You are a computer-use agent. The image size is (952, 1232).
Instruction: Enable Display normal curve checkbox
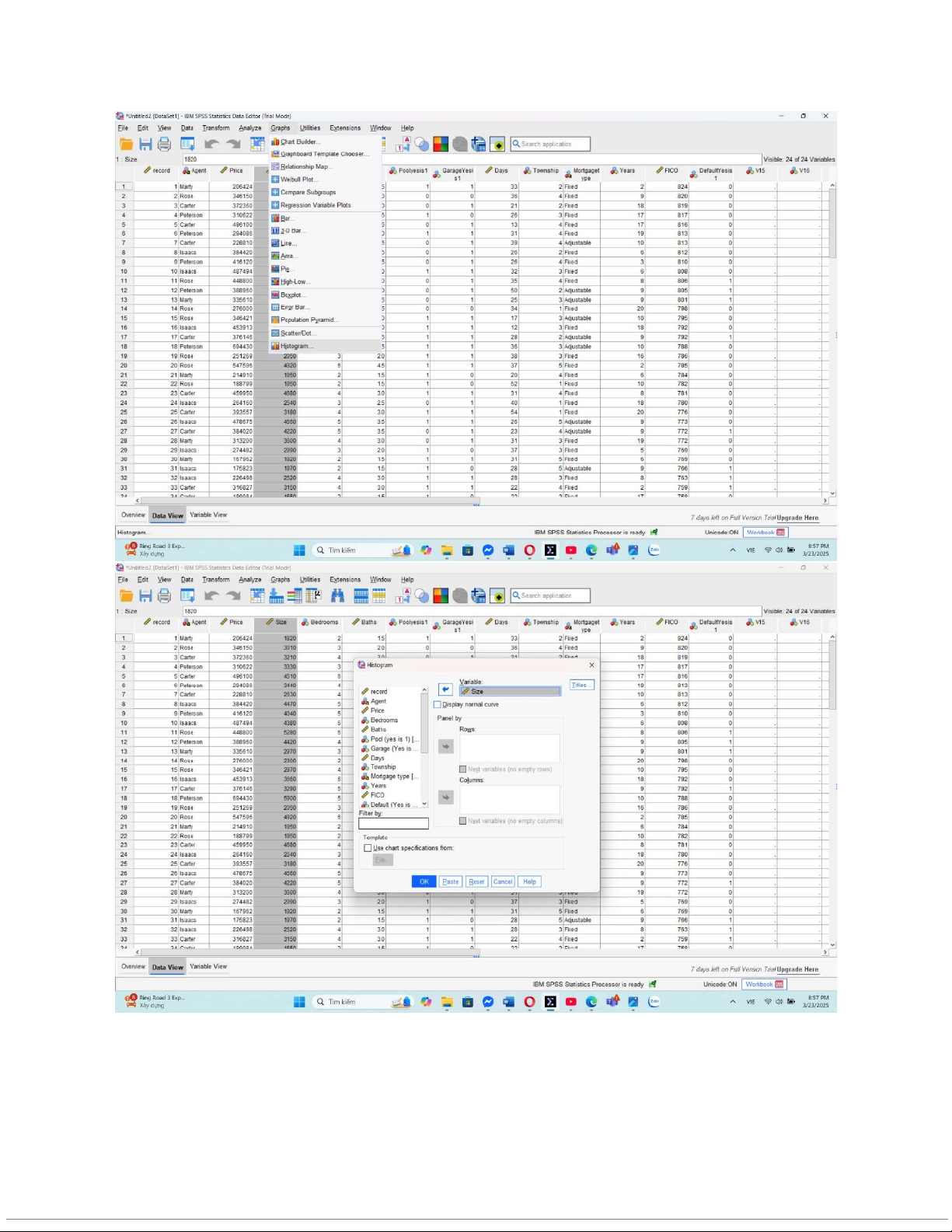tap(437, 705)
